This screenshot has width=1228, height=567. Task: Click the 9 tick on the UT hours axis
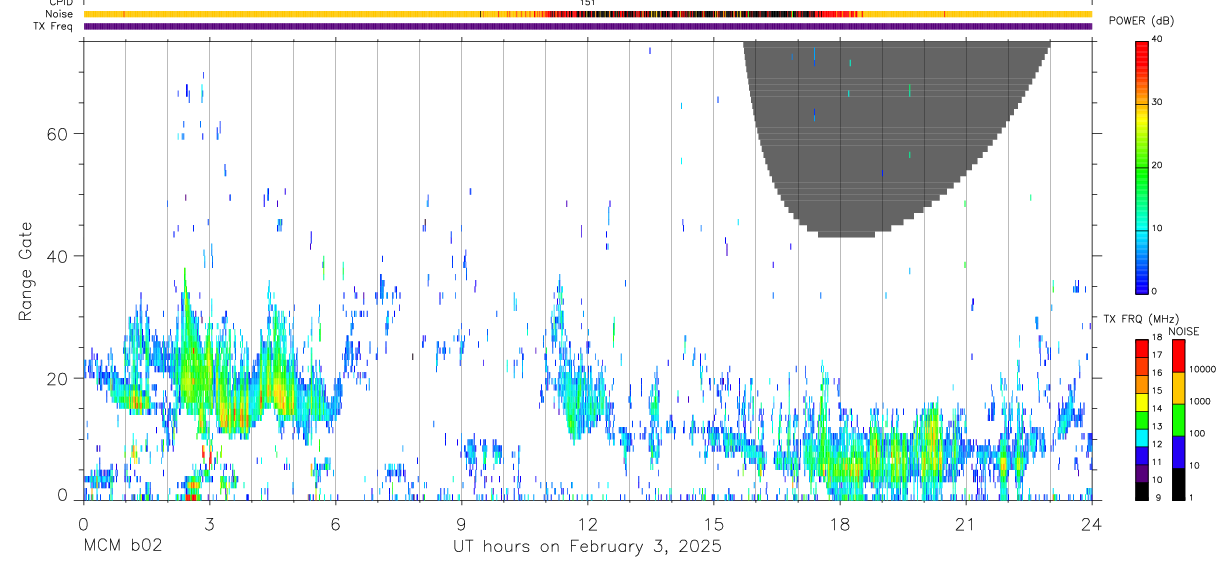pyautogui.click(x=461, y=522)
